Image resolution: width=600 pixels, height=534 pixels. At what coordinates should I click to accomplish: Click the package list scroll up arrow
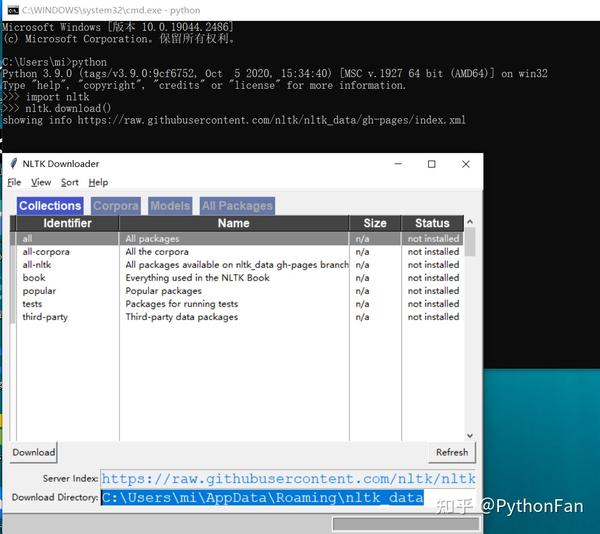tap(470, 221)
